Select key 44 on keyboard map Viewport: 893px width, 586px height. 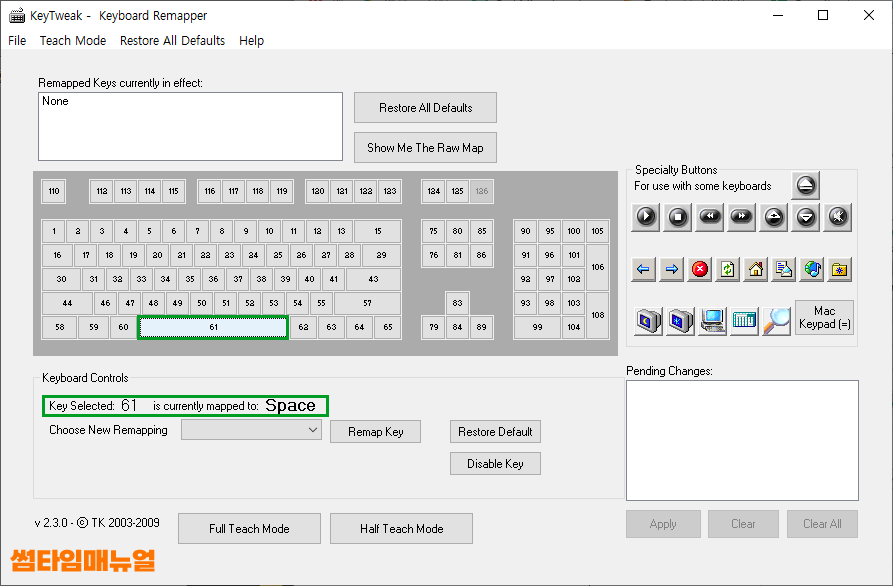tap(67, 303)
